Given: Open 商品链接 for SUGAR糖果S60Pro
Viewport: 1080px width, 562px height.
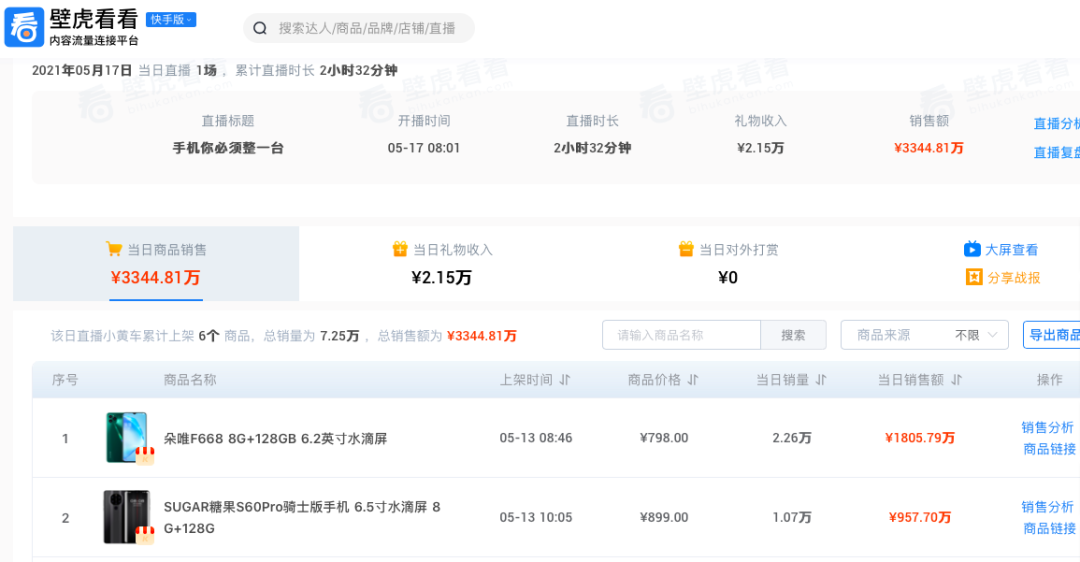Looking at the screenshot, I should [x=1049, y=528].
